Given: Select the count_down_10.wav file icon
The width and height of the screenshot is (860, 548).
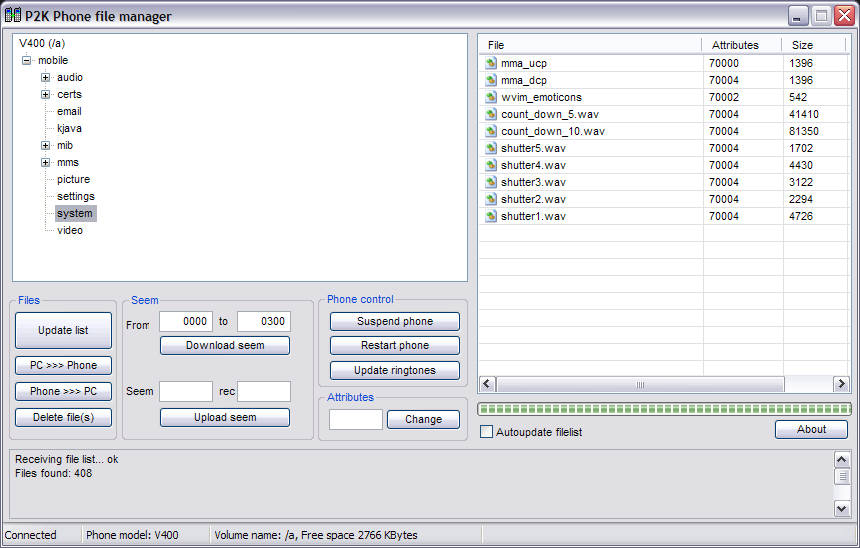Looking at the screenshot, I should 491,131.
